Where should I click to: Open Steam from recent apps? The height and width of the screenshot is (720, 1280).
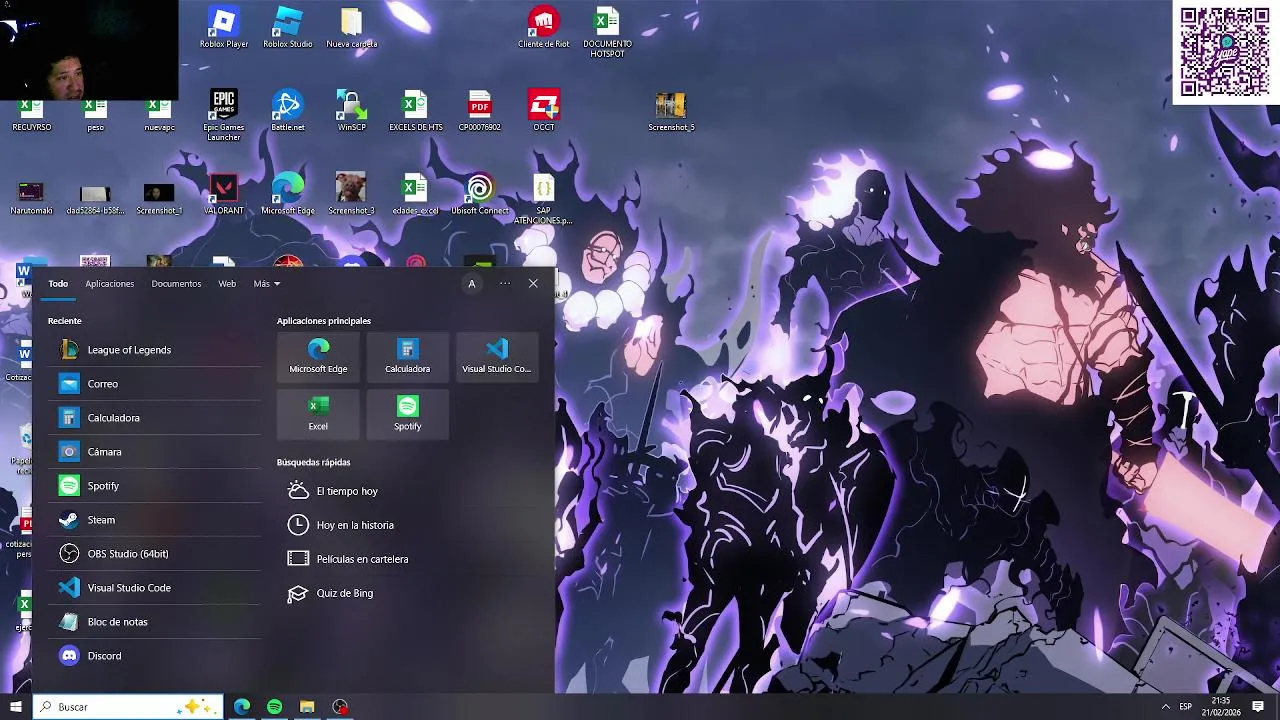click(154, 520)
